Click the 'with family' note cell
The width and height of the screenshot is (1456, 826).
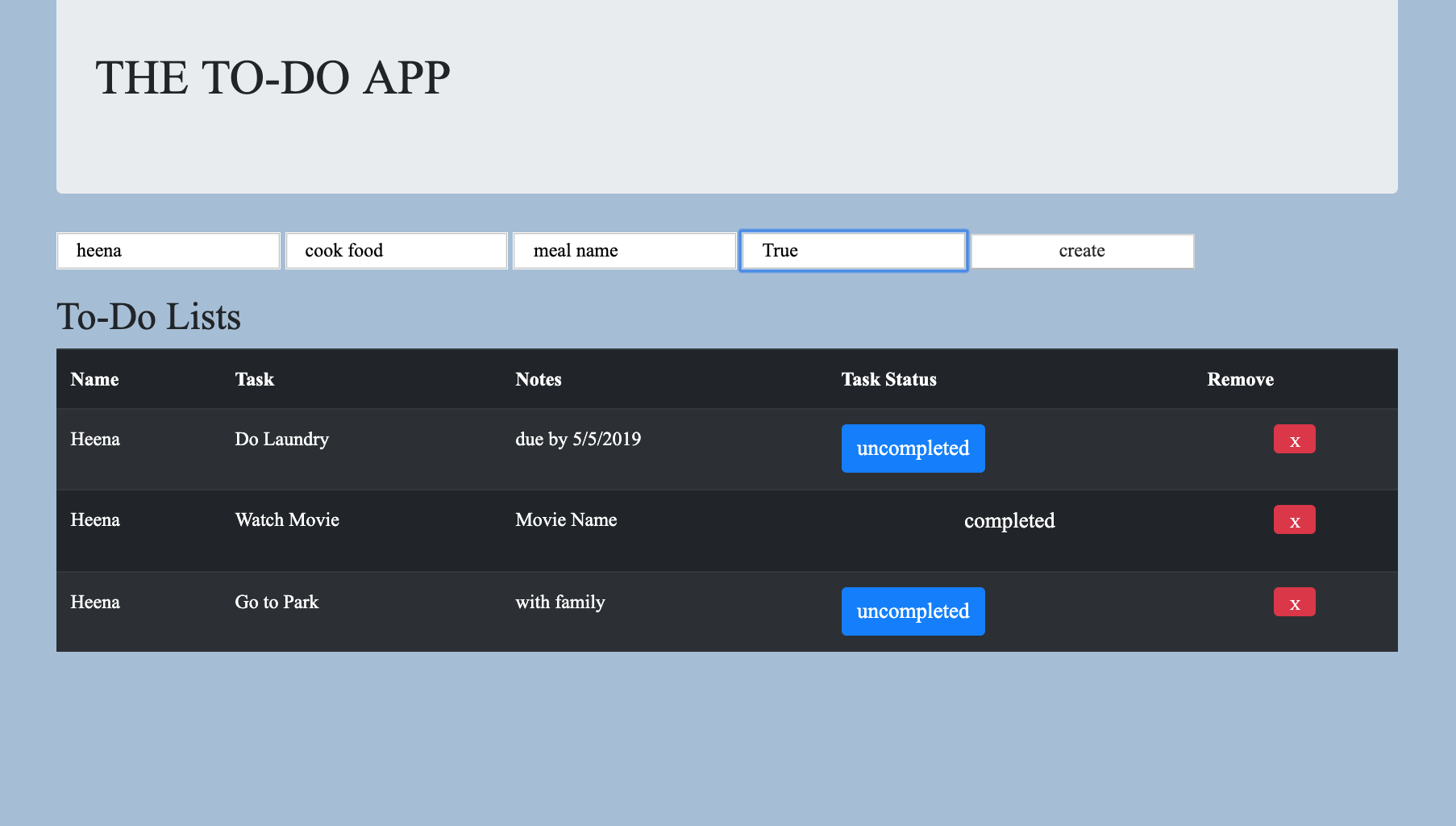click(x=560, y=603)
